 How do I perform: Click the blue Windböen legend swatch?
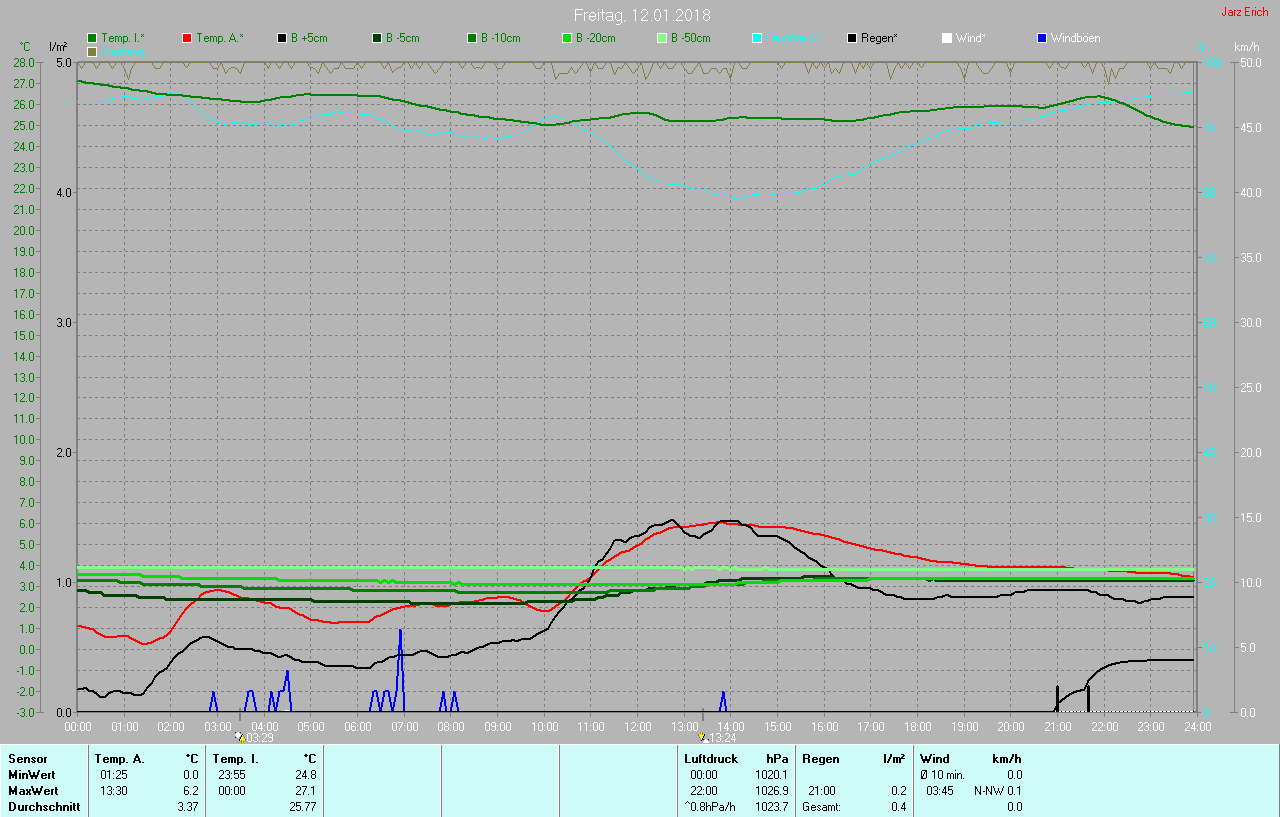pyautogui.click(x=1042, y=38)
